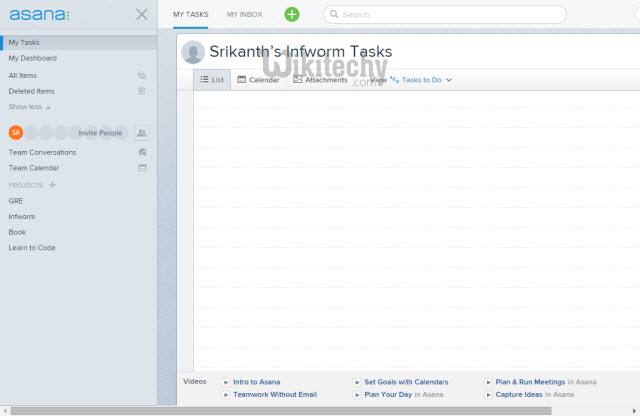Click the SA orange avatar
This screenshot has height=416, width=640.
[x=16, y=132]
